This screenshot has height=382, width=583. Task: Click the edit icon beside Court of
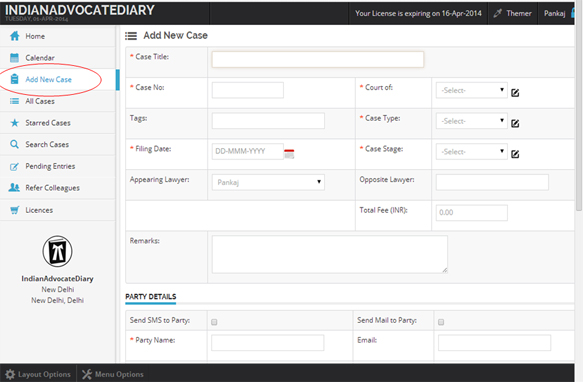[x=515, y=93]
